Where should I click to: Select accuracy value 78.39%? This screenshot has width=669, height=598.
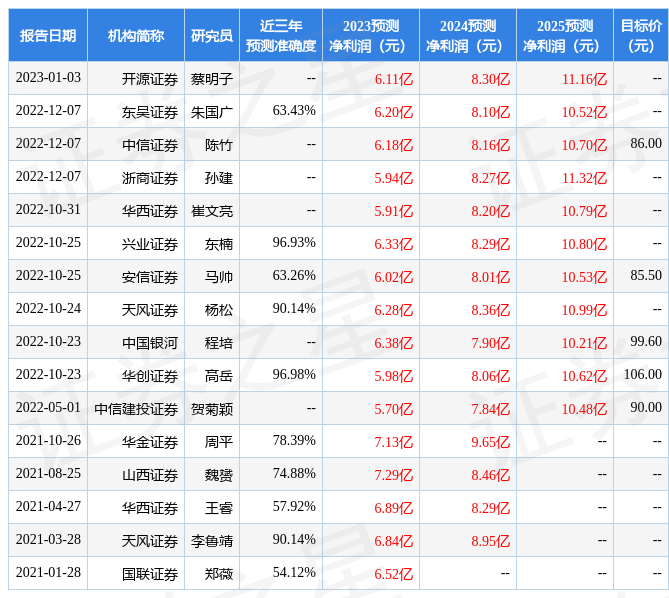(294, 440)
